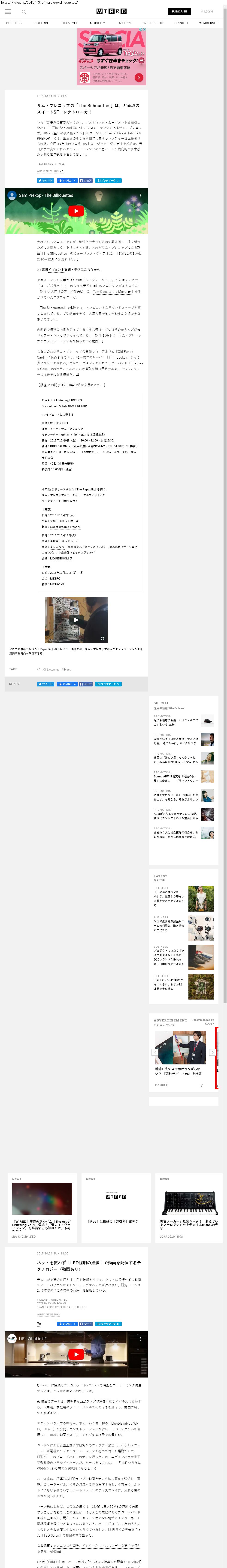Play the modular synth trailer video

76,620
